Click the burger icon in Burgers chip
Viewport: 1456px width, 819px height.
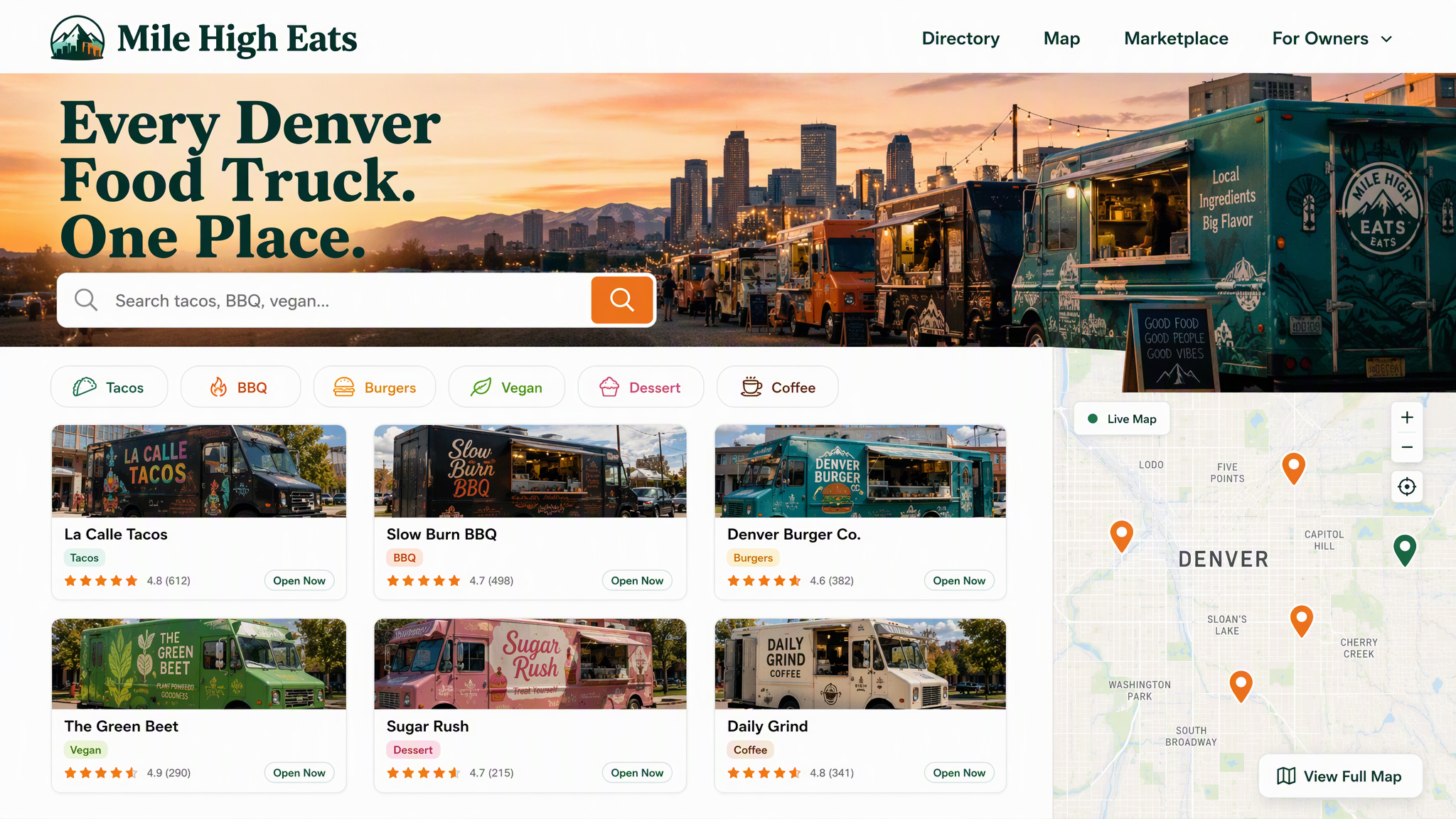coord(344,387)
